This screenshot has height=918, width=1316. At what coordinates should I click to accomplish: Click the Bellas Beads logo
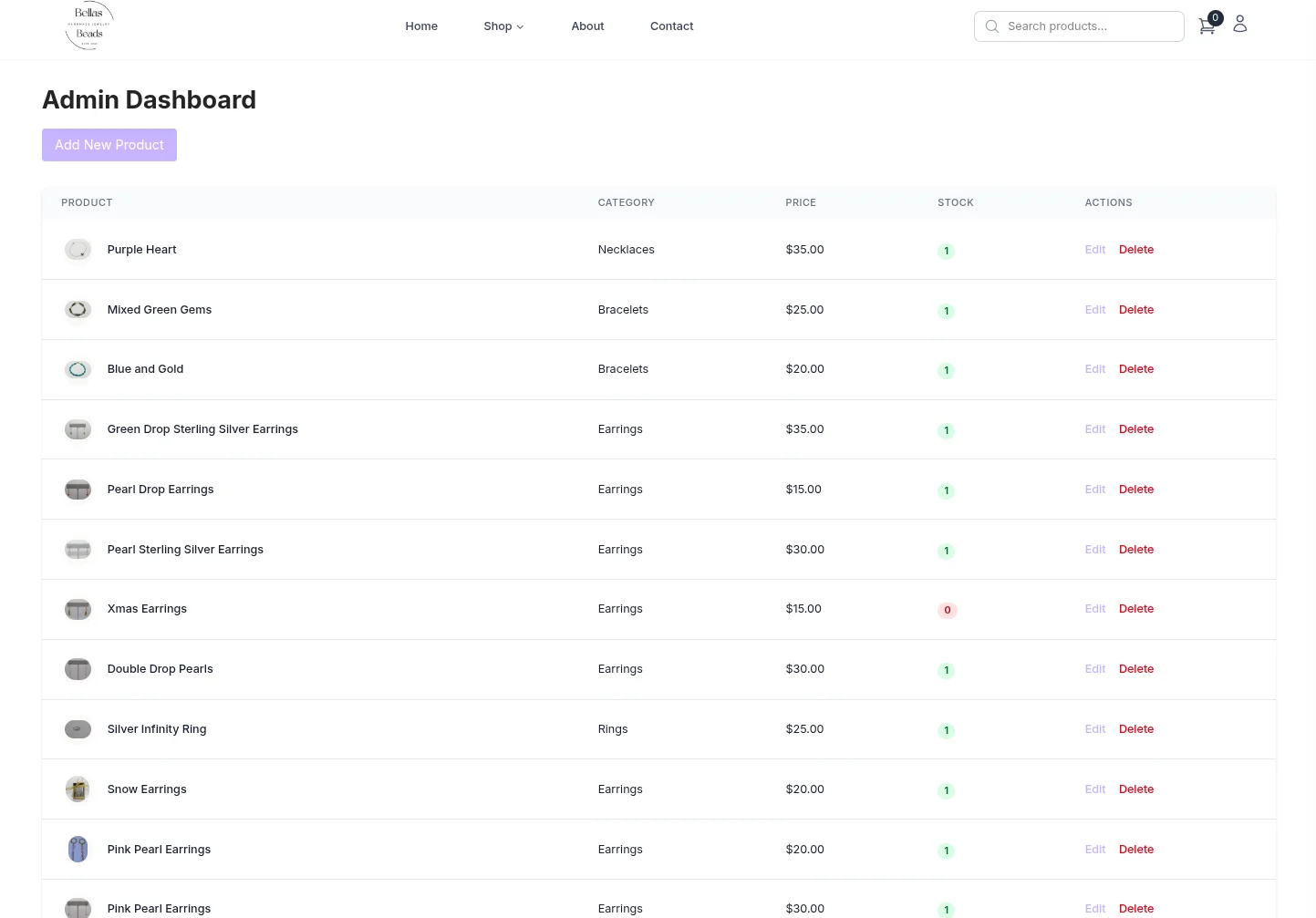tap(88, 26)
